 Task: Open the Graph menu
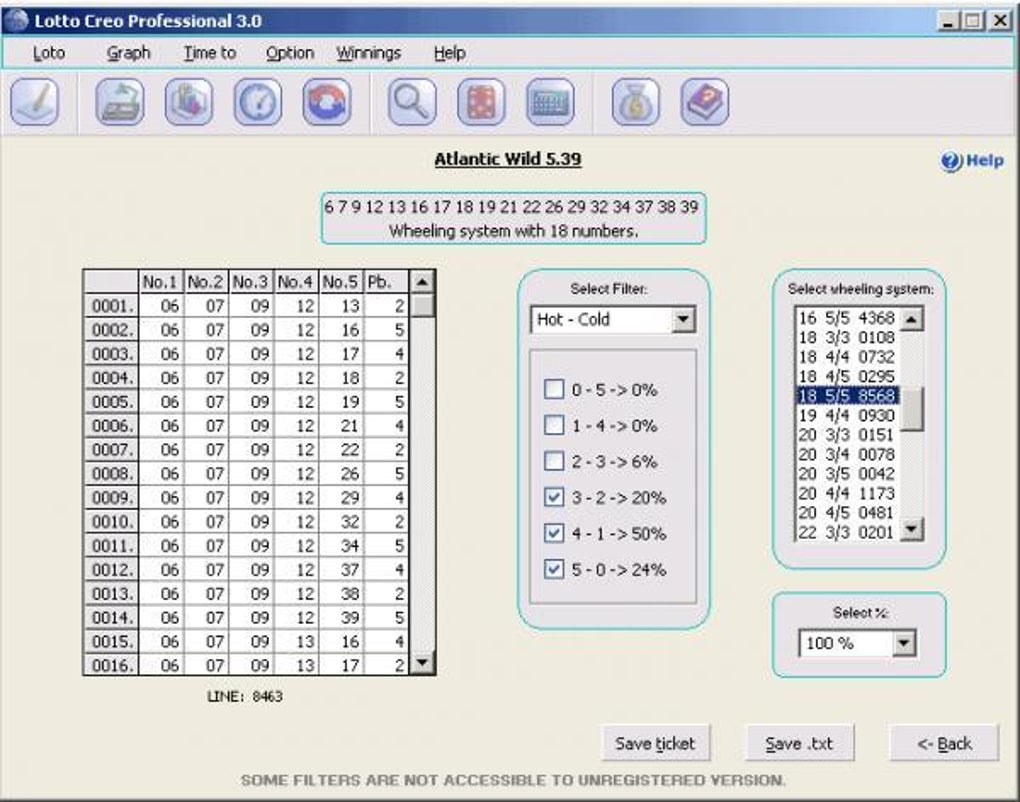128,53
